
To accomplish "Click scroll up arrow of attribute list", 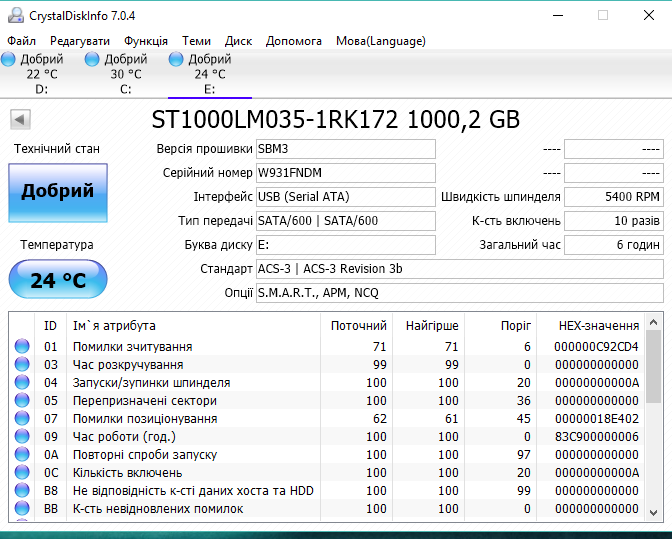I will tap(654, 322).
